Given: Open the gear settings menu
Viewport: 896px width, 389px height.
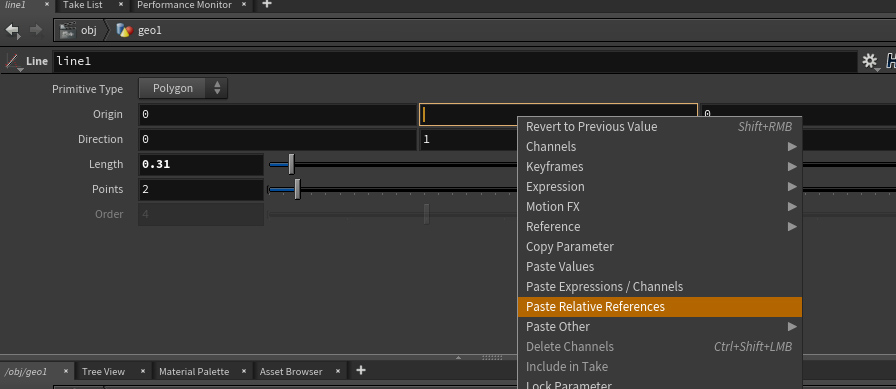Looking at the screenshot, I should pos(870,62).
